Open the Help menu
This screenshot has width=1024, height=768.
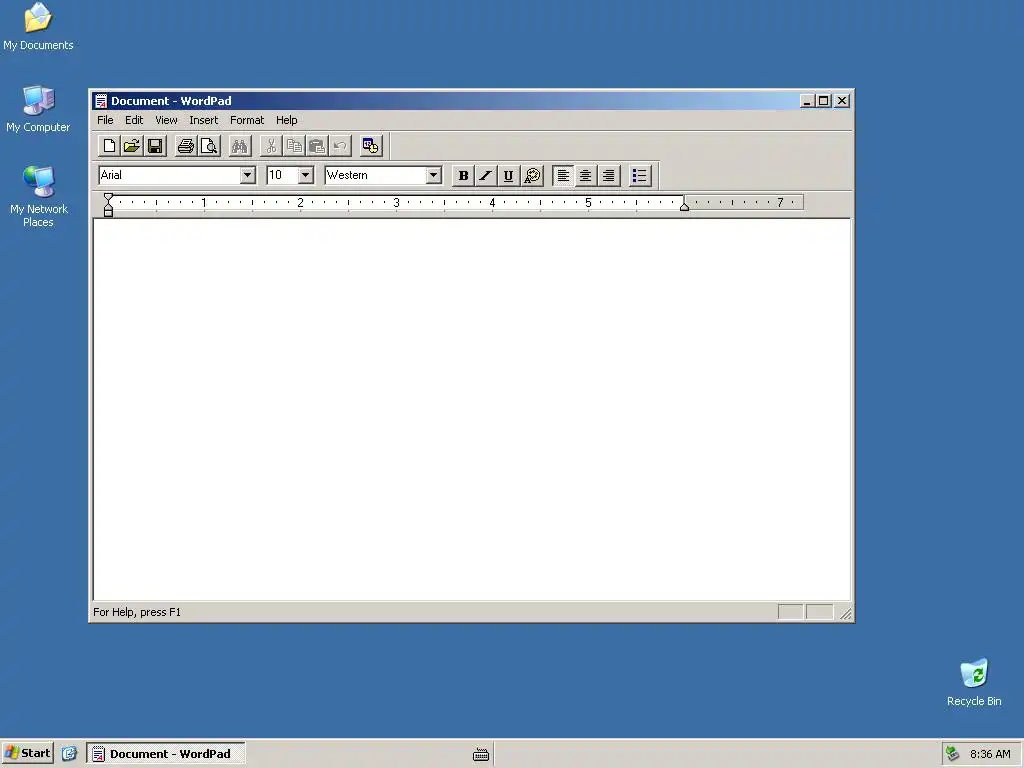coord(287,120)
